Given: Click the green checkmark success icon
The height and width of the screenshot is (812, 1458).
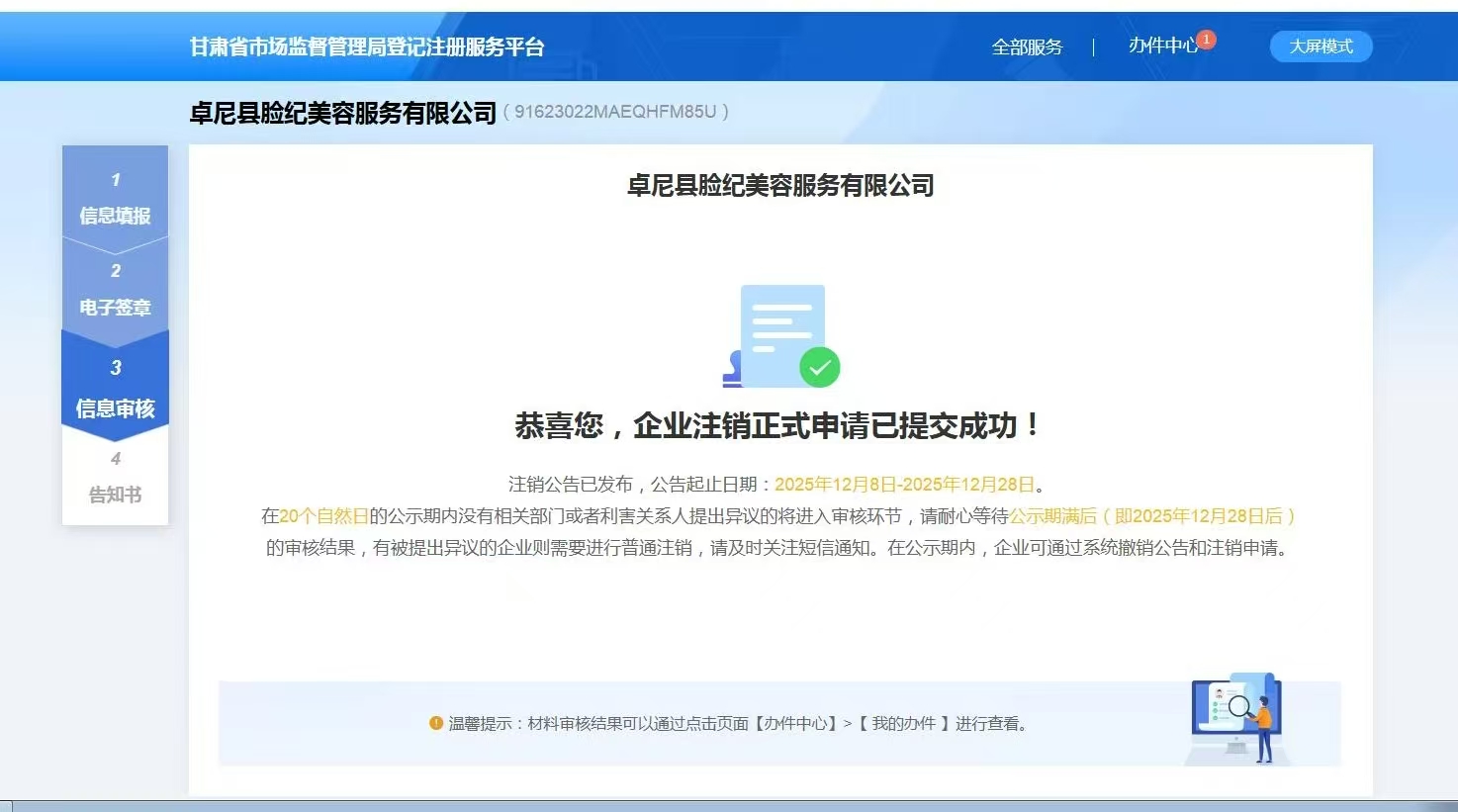Looking at the screenshot, I should pos(819,368).
